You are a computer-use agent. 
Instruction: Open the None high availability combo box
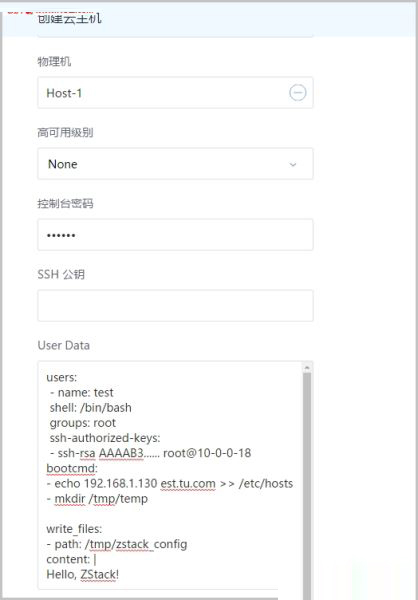pyautogui.click(x=175, y=164)
